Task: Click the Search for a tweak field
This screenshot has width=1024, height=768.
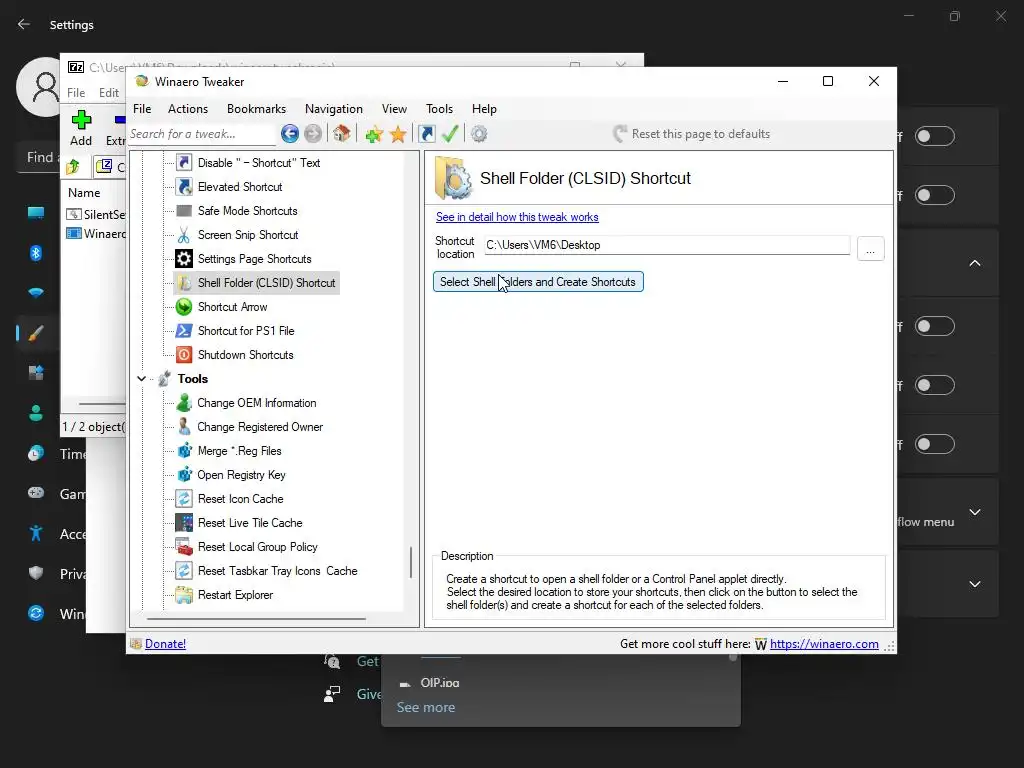Action: point(202,134)
